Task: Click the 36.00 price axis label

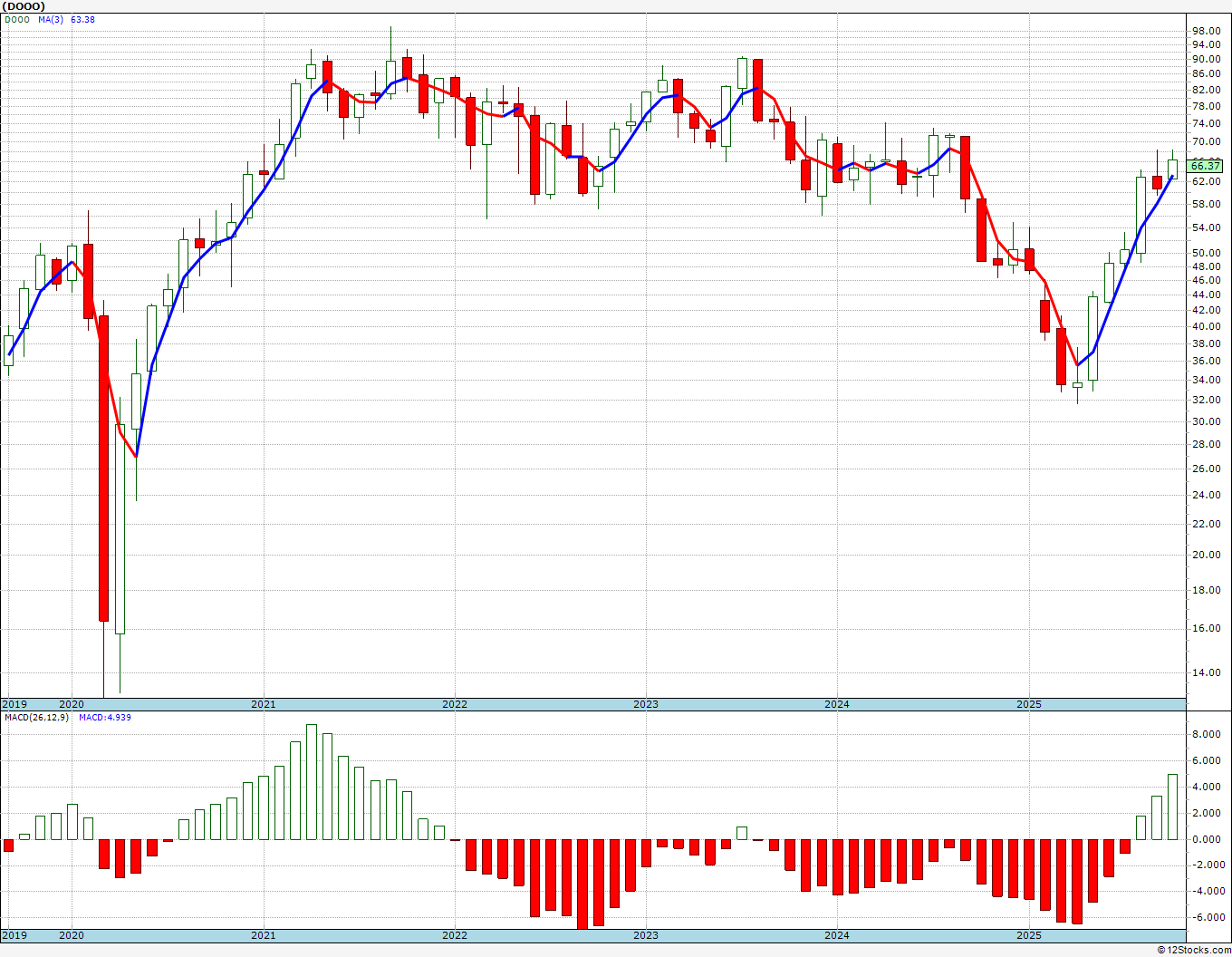Action: coord(1206,361)
